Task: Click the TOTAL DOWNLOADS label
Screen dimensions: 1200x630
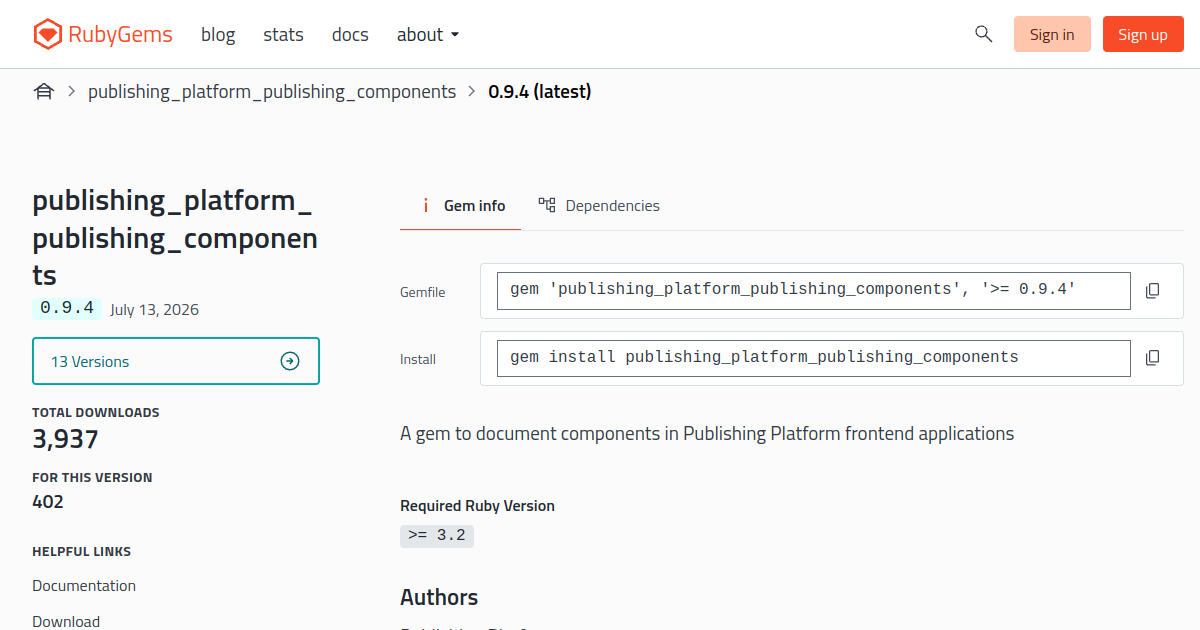Action: (96, 413)
